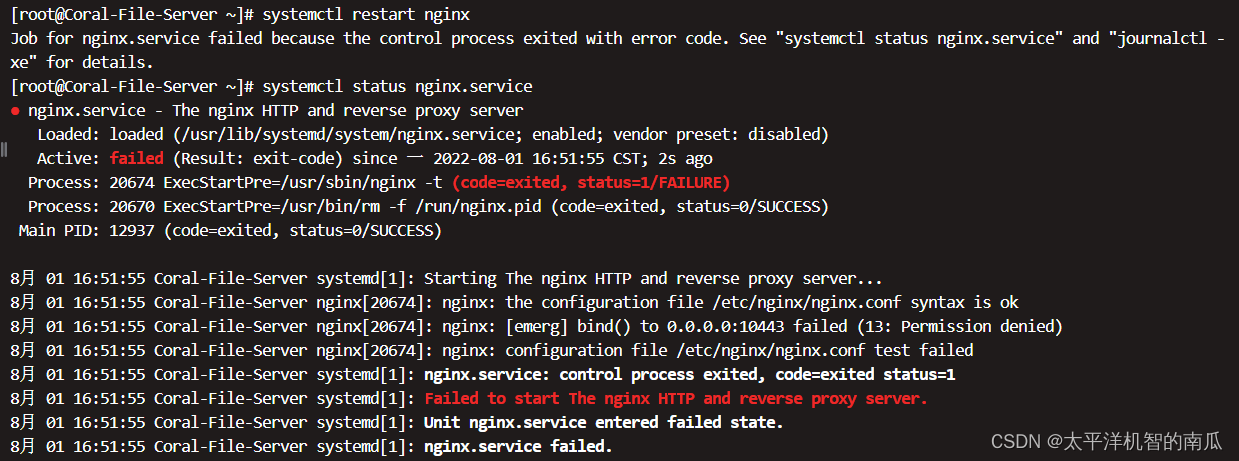Click the 'systemctl restart nginx' command text
Viewport: 1239px width, 461px height.
pos(366,15)
